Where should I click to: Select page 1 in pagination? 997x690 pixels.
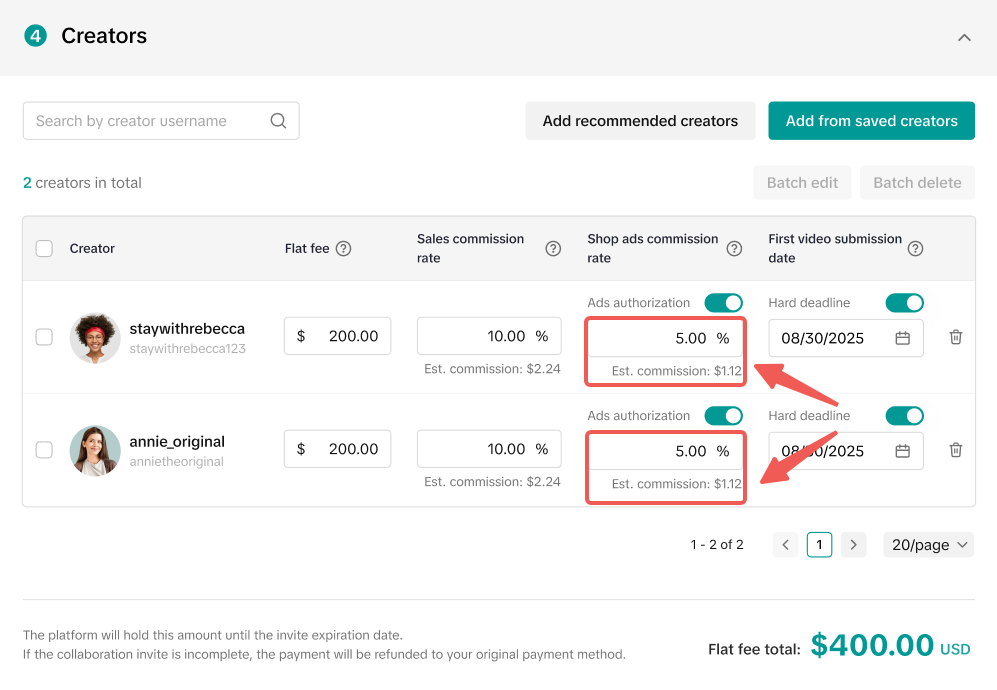(x=819, y=545)
